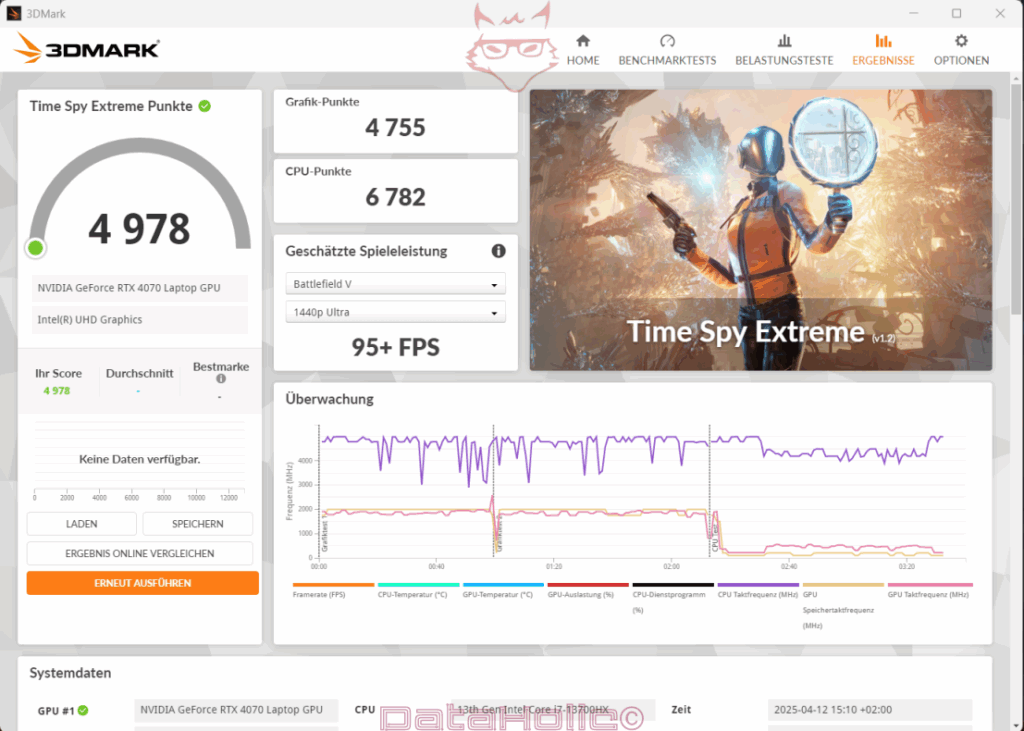Open the Belastungsteste stress tests section
This screenshot has height=731, width=1024.
[784, 50]
